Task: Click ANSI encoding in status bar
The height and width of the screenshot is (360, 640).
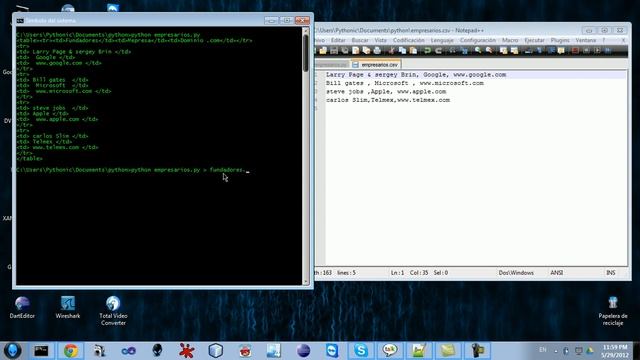Action: pos(556,273)
